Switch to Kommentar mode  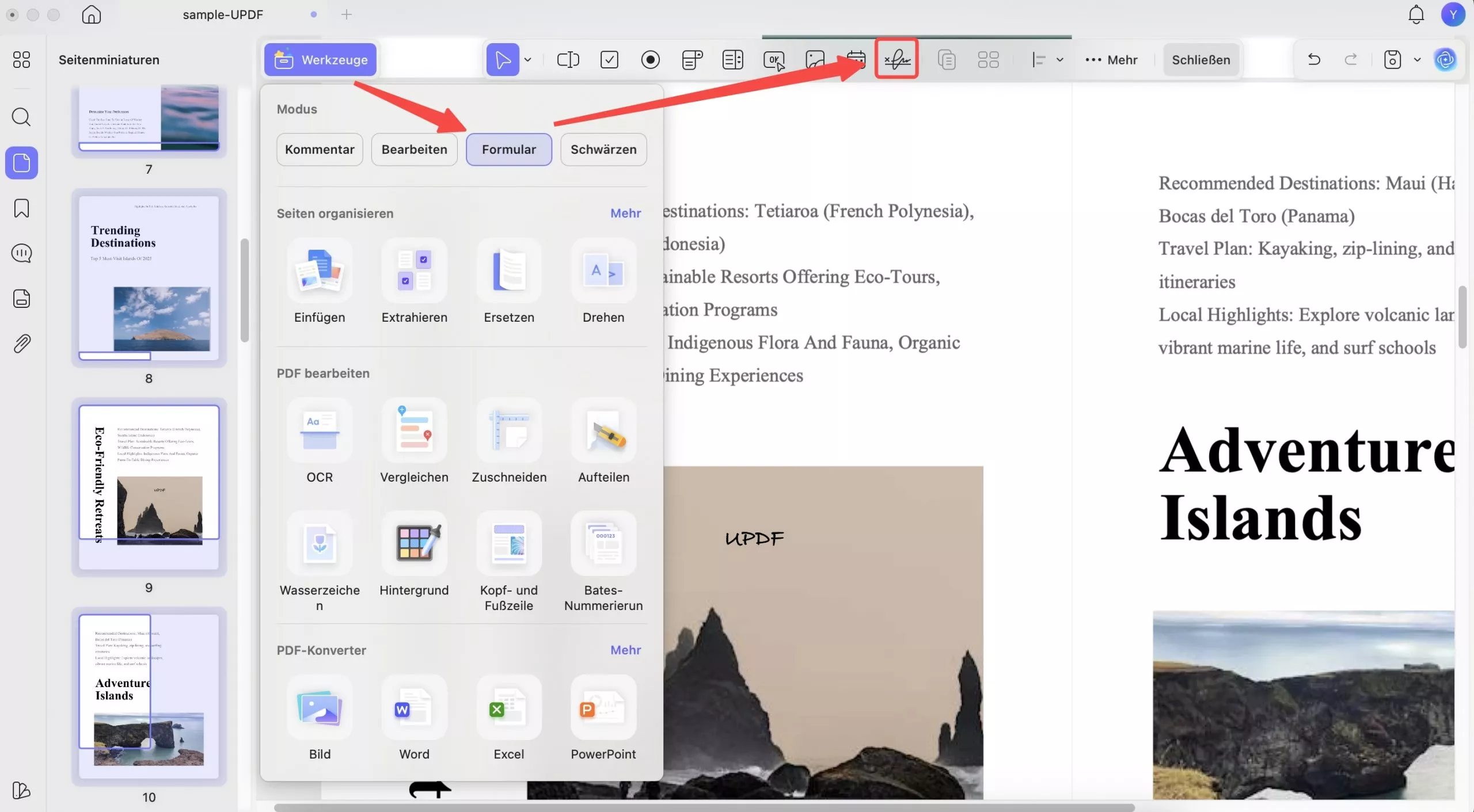tap(320, 150)
